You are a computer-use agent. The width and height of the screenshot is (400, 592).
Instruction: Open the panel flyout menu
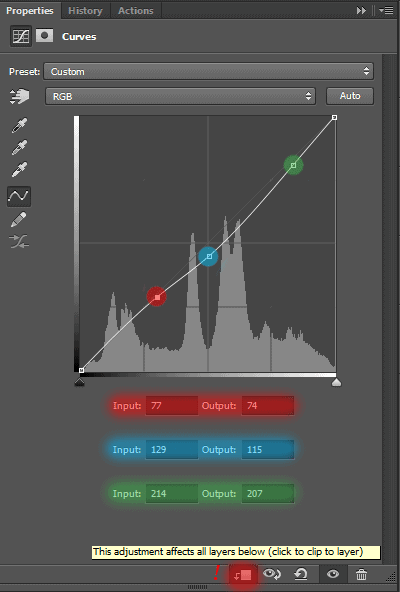[386, 11]
